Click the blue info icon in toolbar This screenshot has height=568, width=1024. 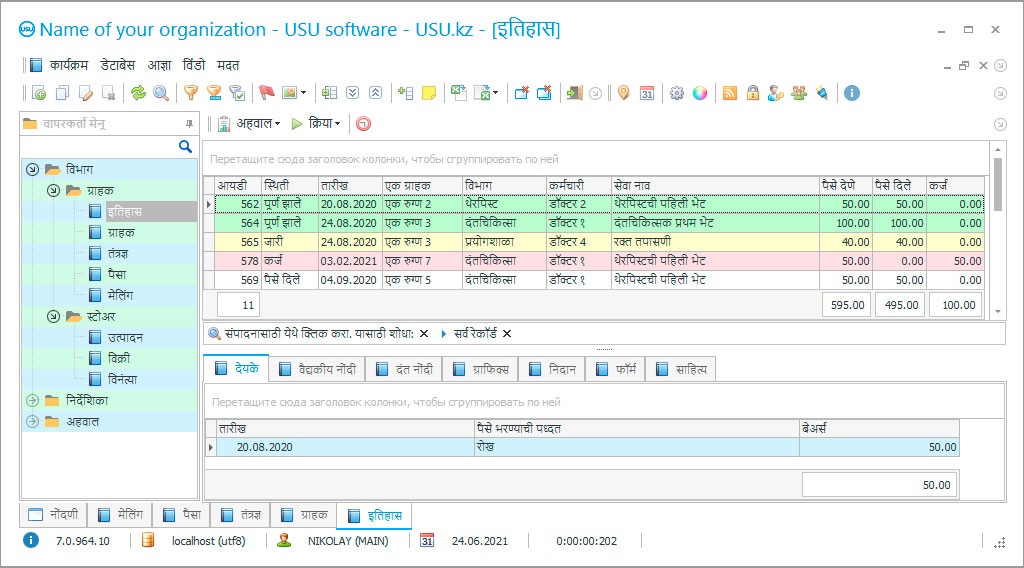(852, 93)
